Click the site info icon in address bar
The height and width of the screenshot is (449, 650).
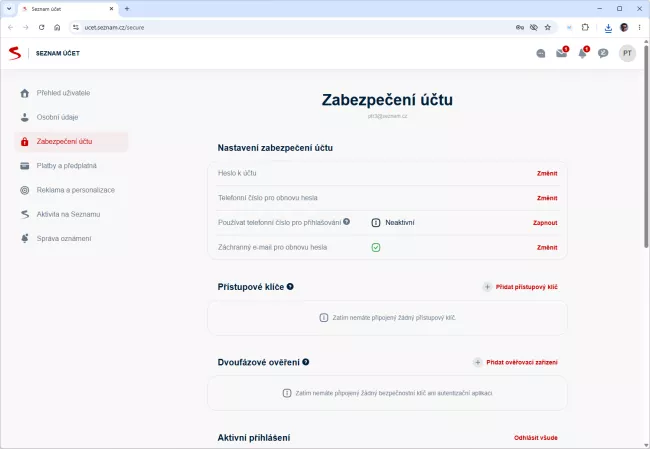[x=75, y=27]
